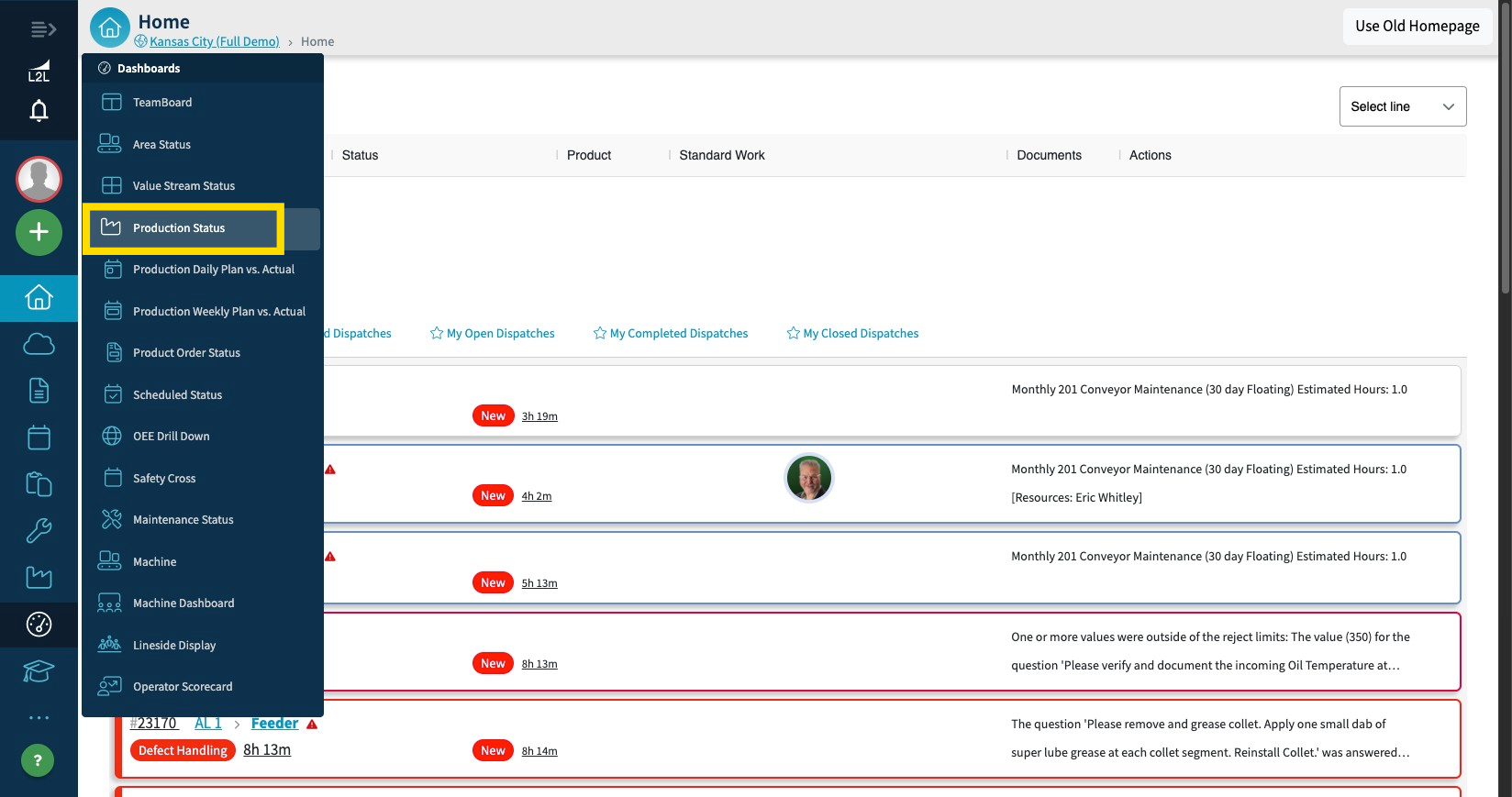Open Machine menu entry
This screenshot has width=1512, height=797.
click(203, 561)
